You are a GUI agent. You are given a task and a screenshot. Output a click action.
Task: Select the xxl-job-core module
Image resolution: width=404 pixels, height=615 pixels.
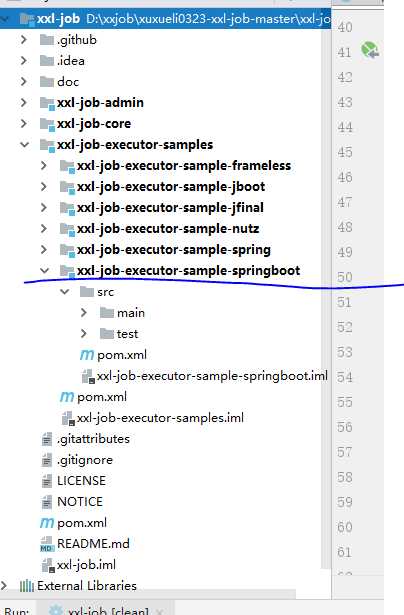(94, 124)
